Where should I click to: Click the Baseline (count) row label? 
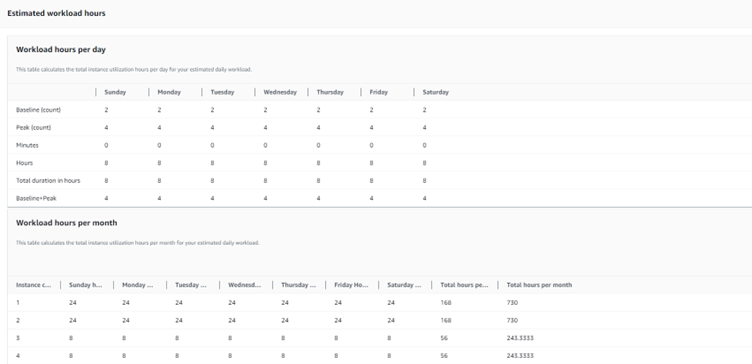[38, 110]
